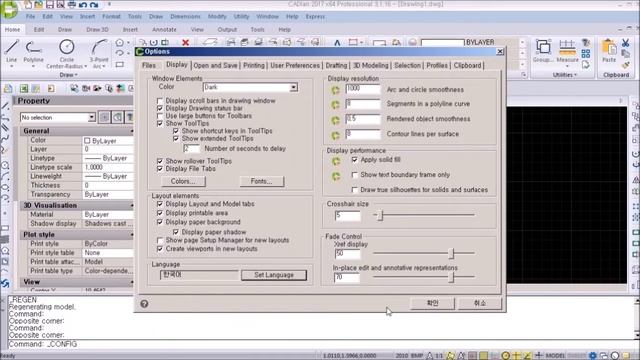Open the Circle Center-Radius dropdown arrow
This screenshot has width=640, height=360.
tap(86, 66)
